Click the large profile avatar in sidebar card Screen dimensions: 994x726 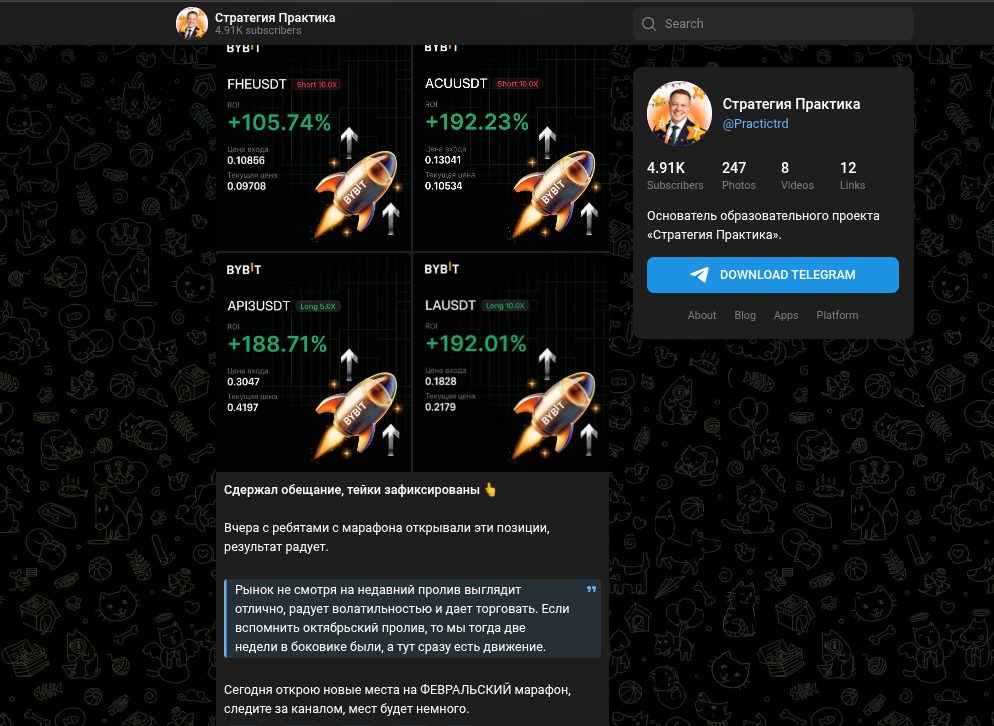tap(679, 113)
